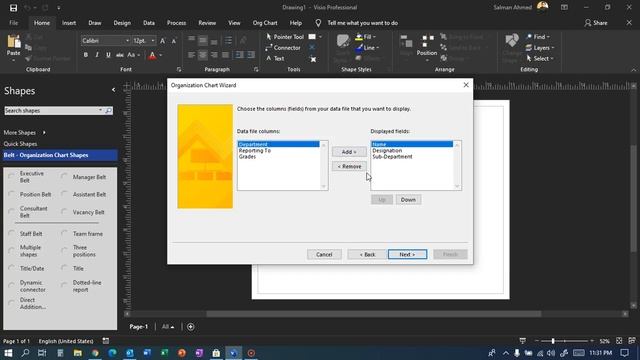The image size is (640, 360).
Task: Click the horizontal scrollbar below canvas
Action: click(x=373, y=314)
